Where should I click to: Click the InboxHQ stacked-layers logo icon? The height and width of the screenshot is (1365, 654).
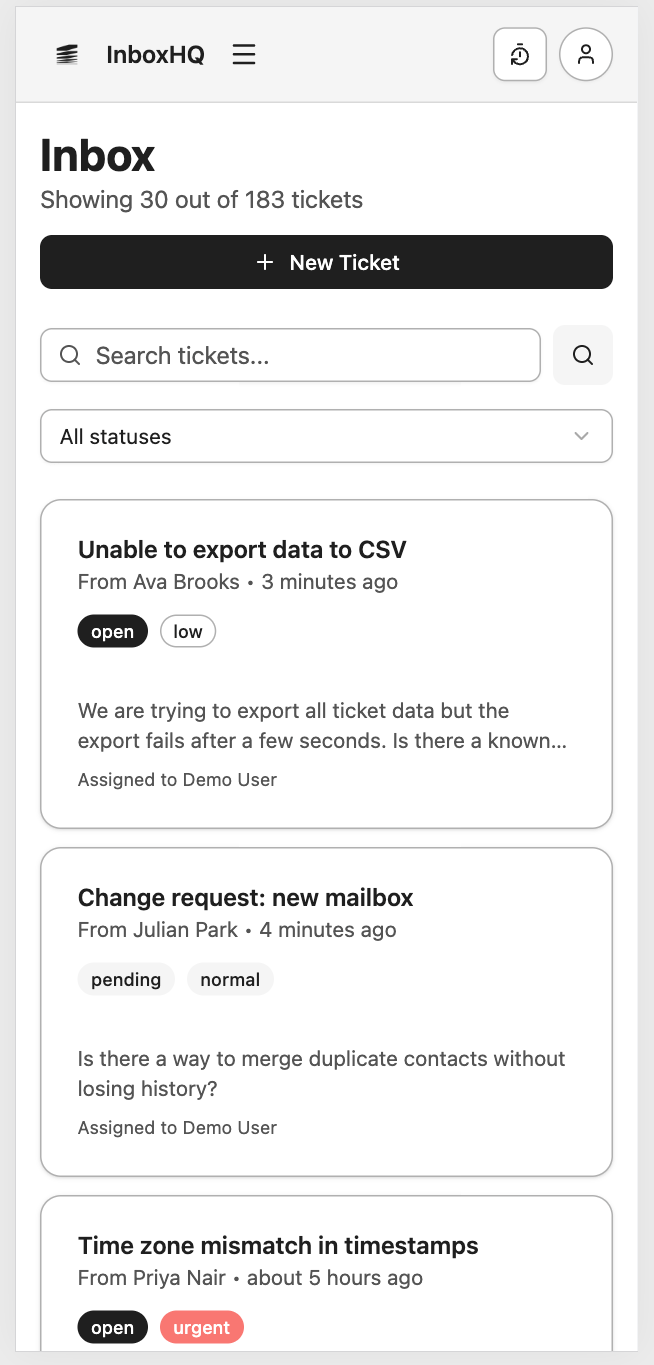click(x=66, y=55)
